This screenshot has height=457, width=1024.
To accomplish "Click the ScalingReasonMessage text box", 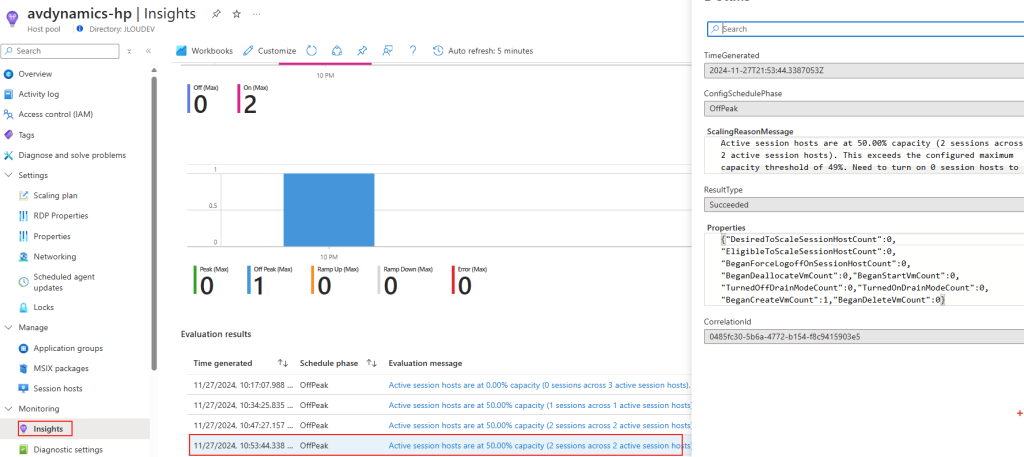I will [x=864, y=155].
